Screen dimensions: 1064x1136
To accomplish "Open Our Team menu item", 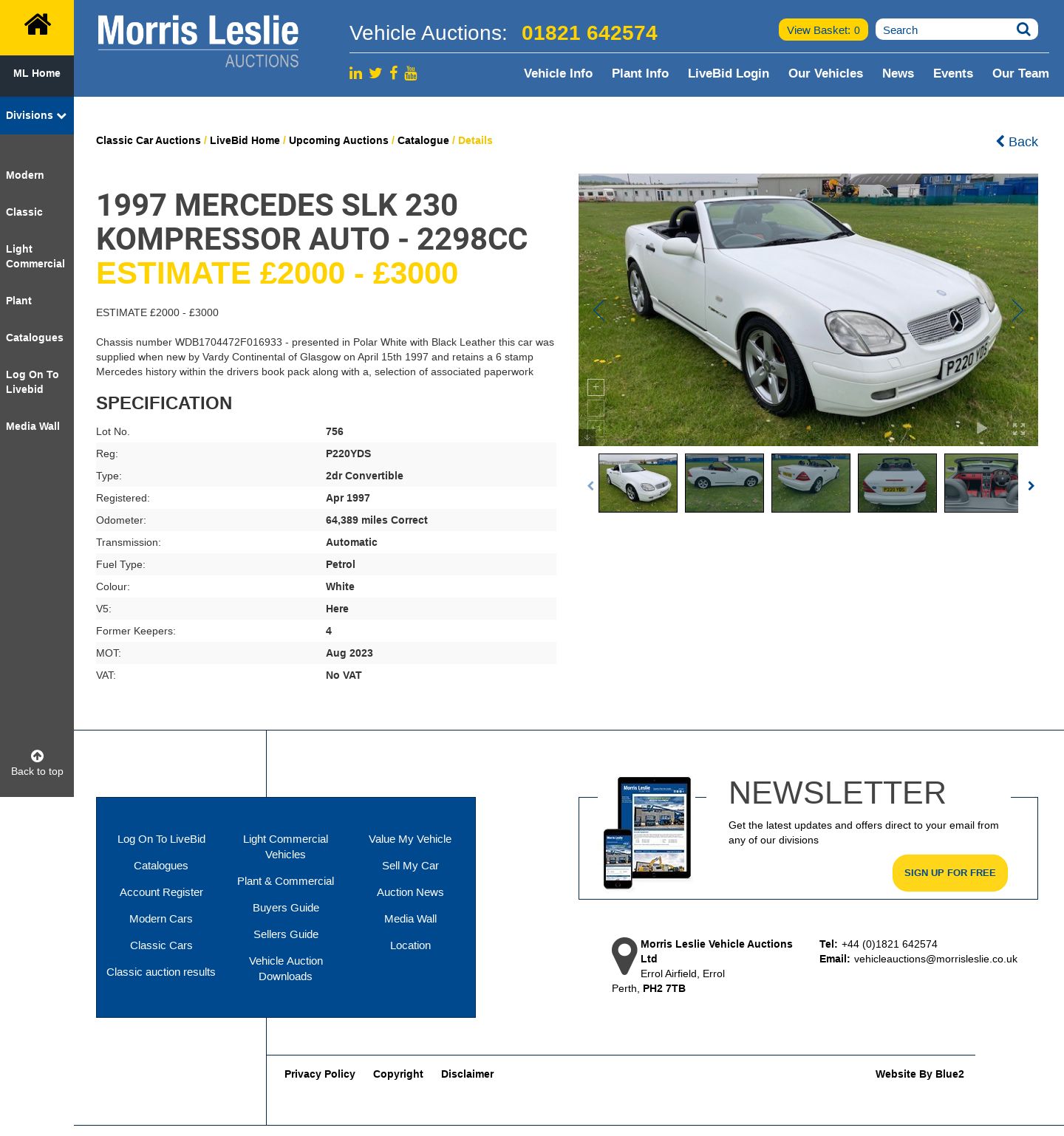I will [1020, 73].
